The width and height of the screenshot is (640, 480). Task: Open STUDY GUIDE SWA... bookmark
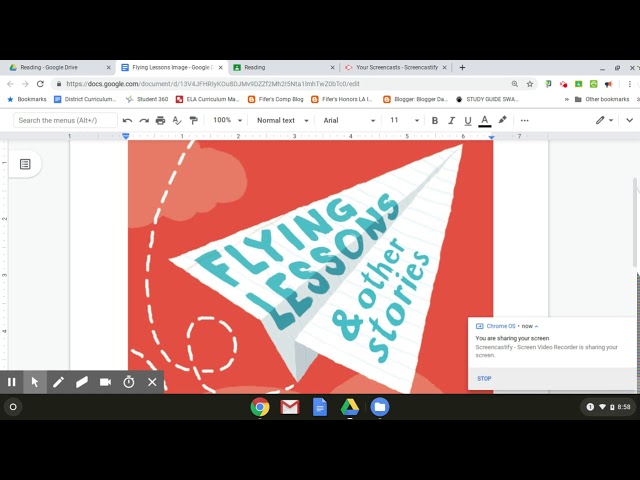tap(487, 99)
